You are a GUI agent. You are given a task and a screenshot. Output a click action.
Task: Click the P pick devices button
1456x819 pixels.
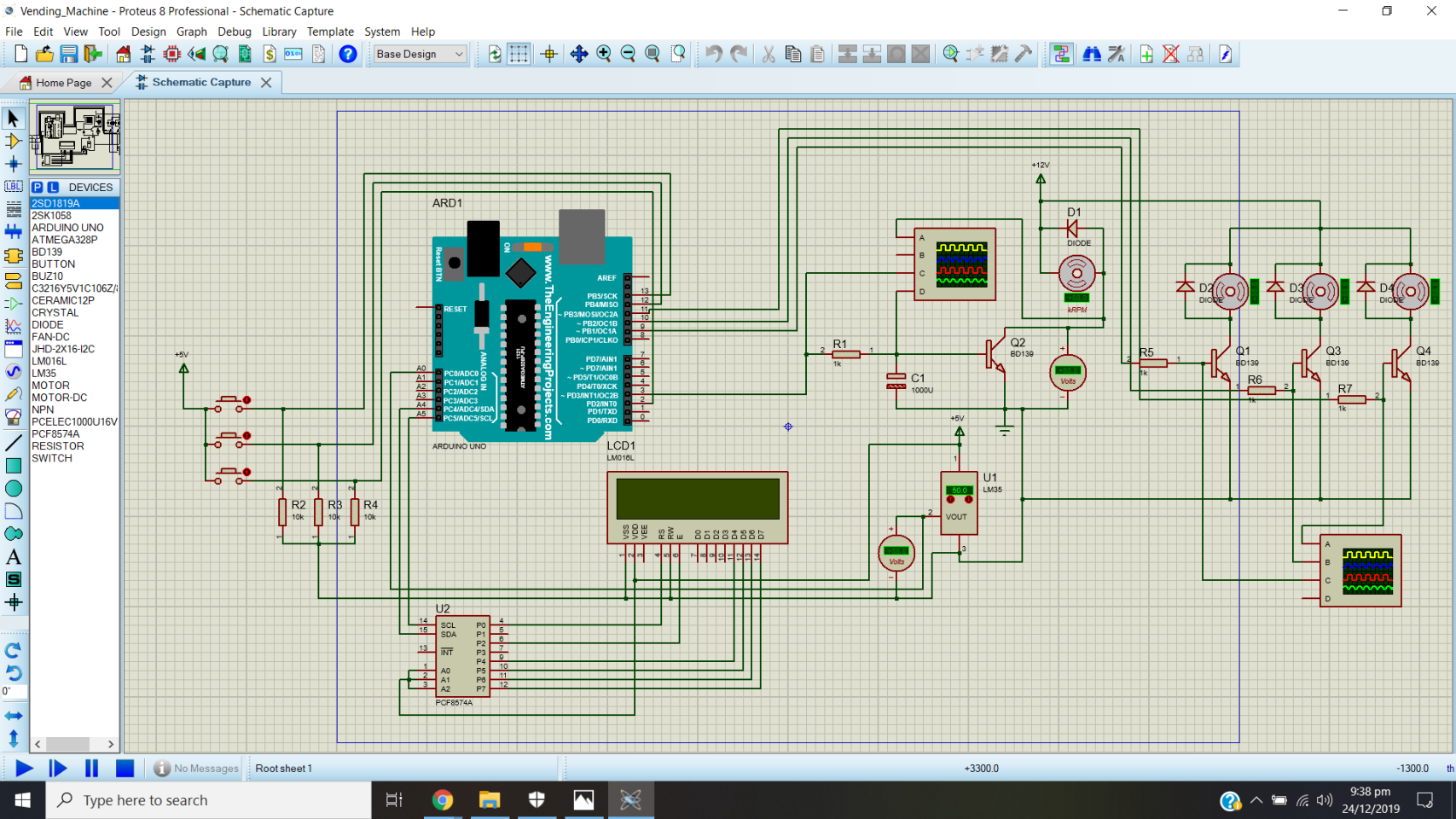click(37, 187)
